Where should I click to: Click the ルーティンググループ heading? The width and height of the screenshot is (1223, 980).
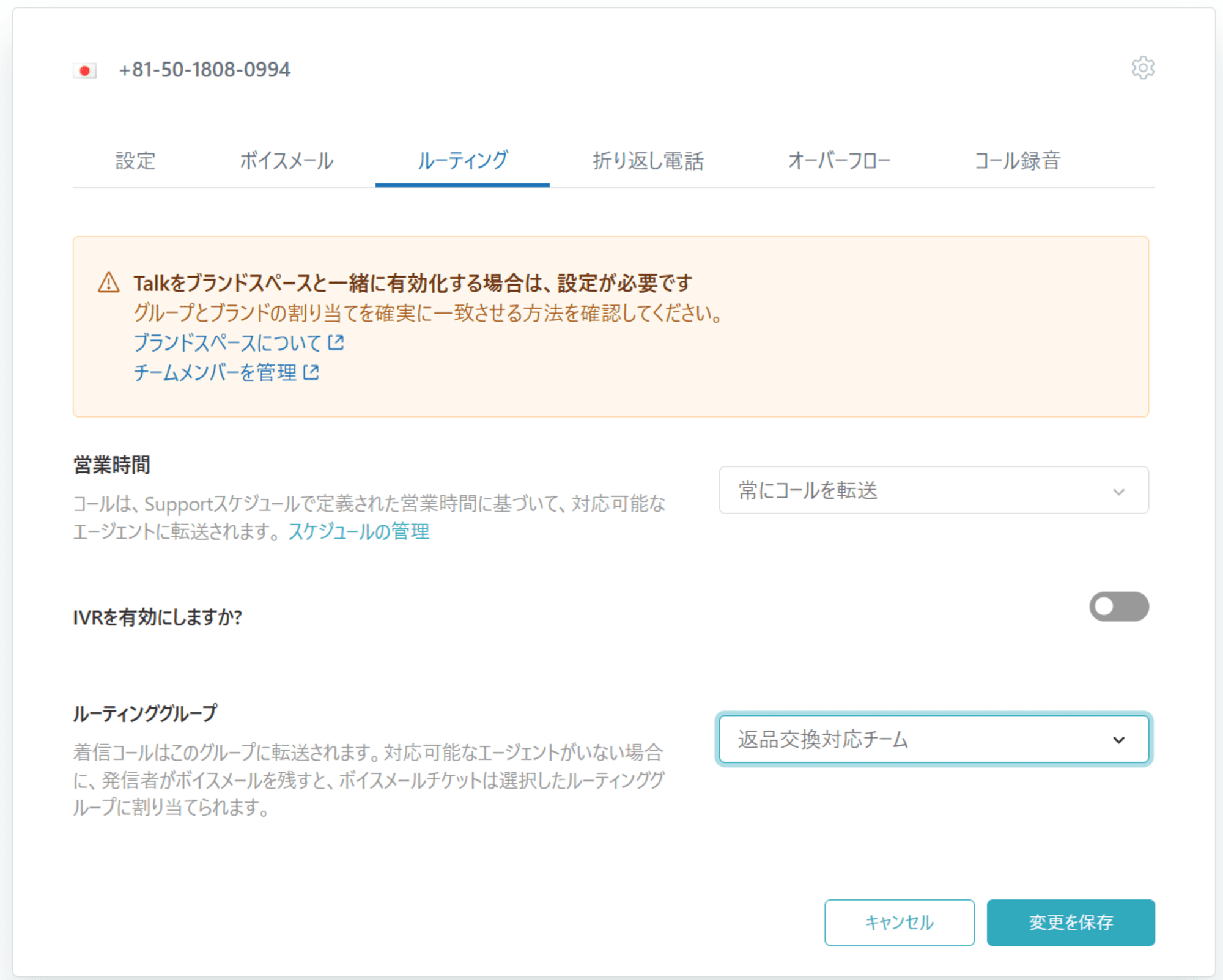point(145,713)
